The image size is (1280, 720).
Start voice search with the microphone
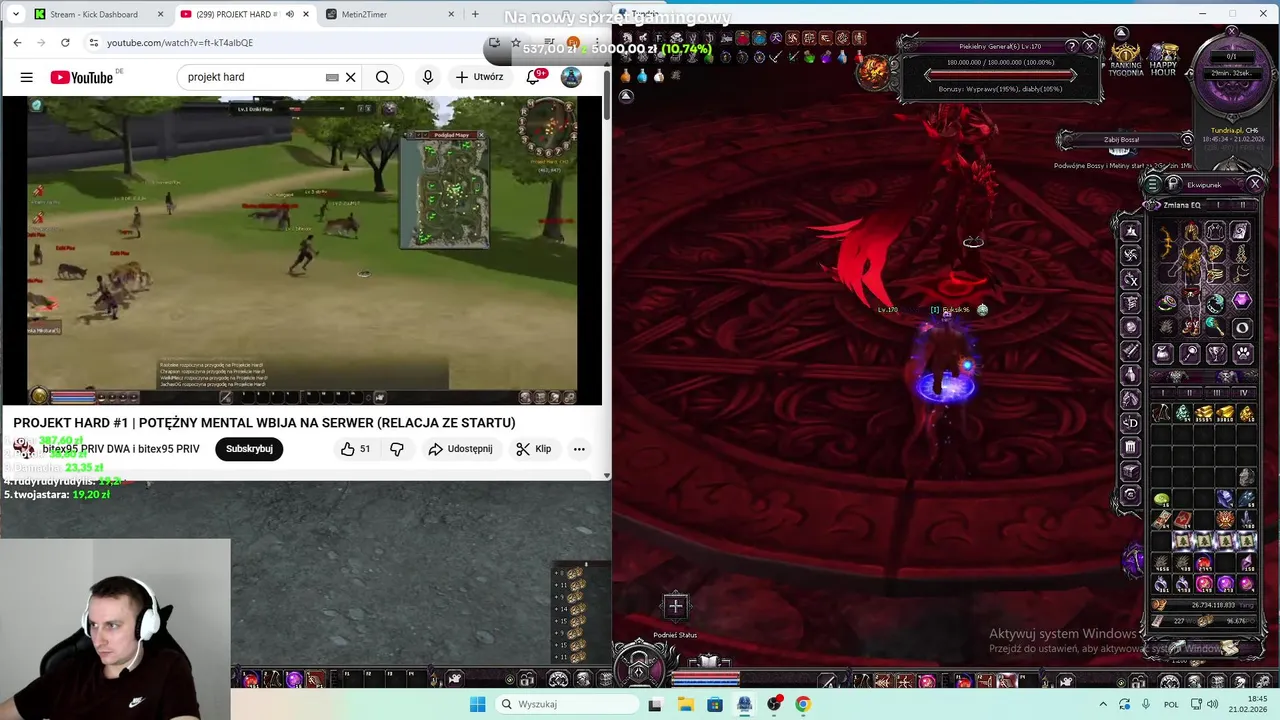pos(428,77)
